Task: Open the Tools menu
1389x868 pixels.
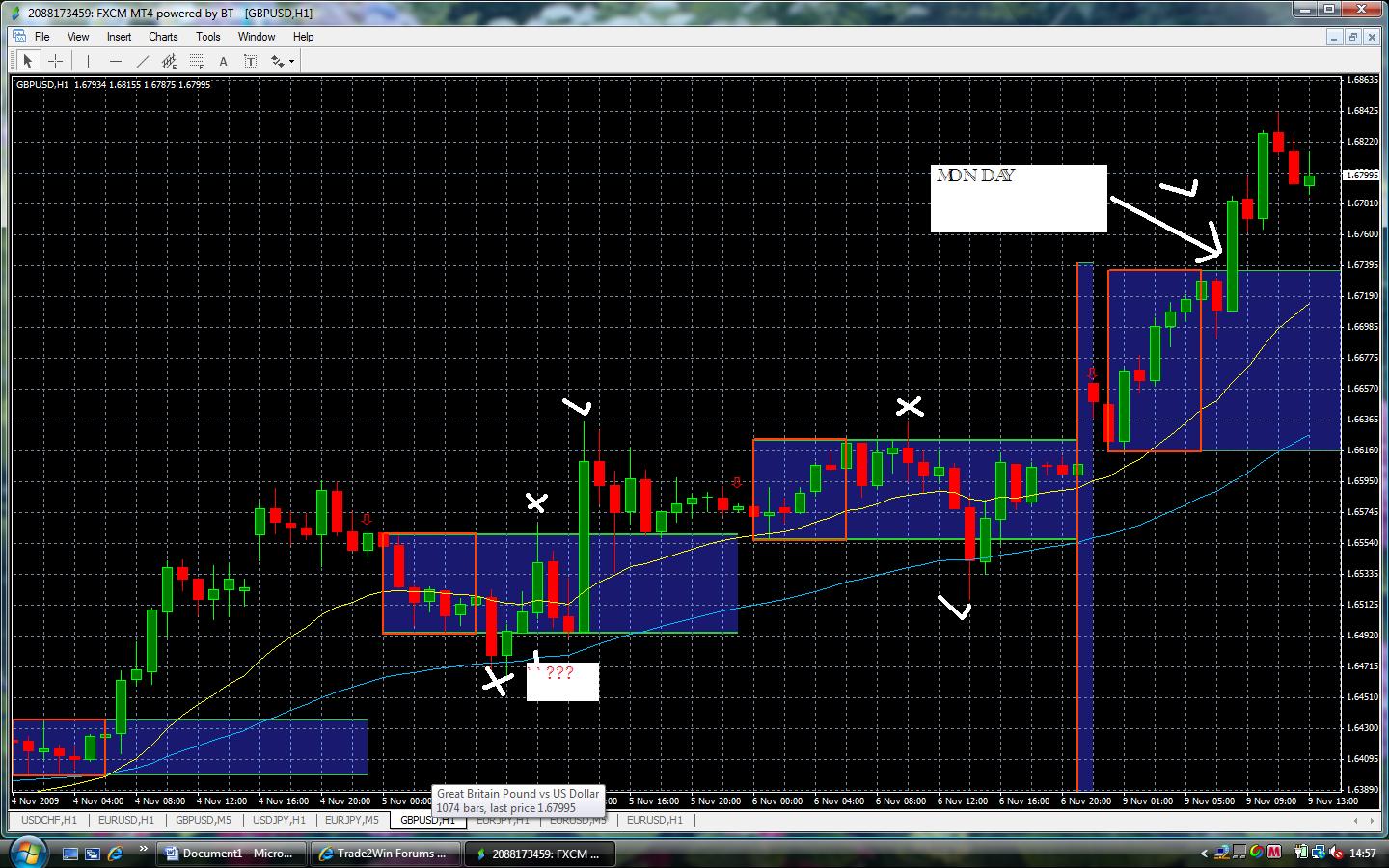Action: [208, 37]
